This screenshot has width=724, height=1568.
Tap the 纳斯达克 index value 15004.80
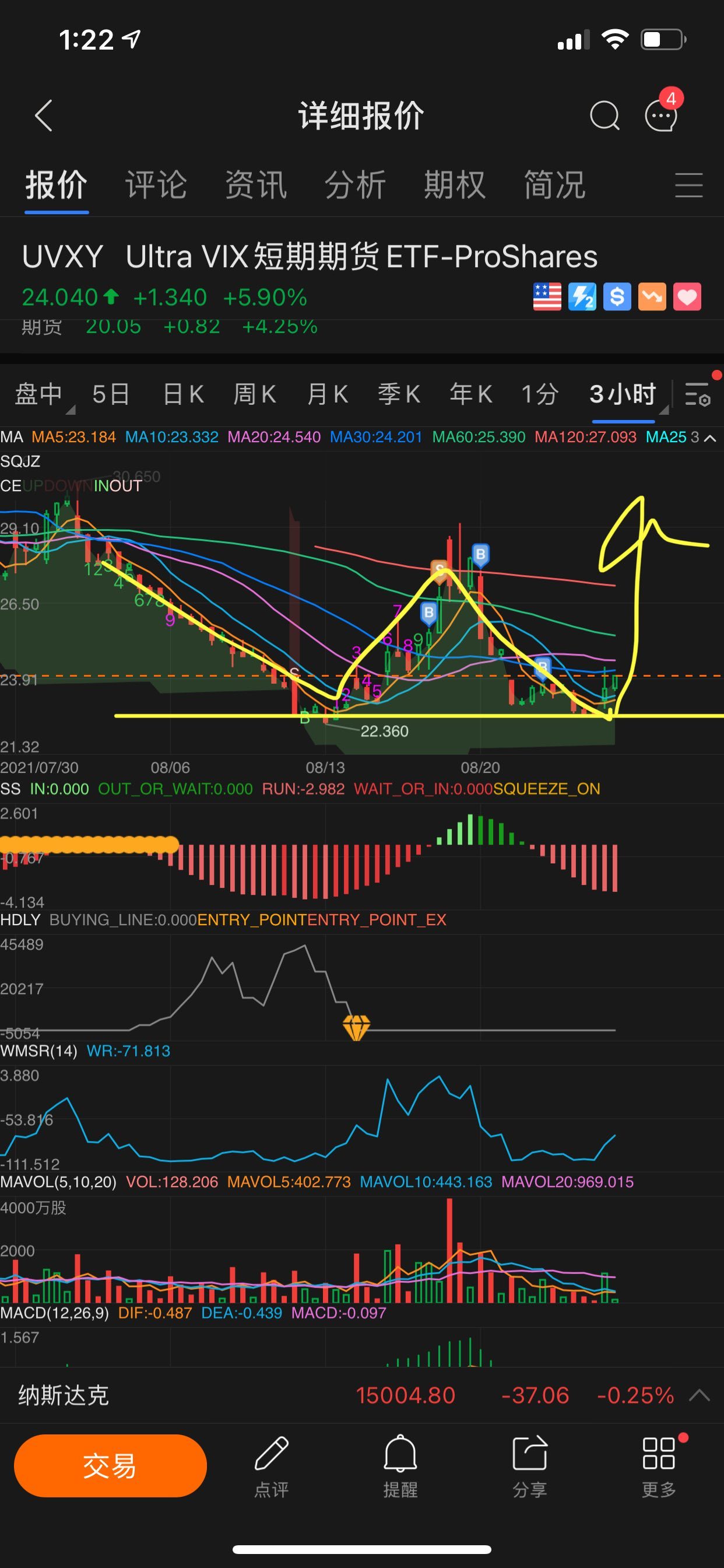pos(405,1395)
